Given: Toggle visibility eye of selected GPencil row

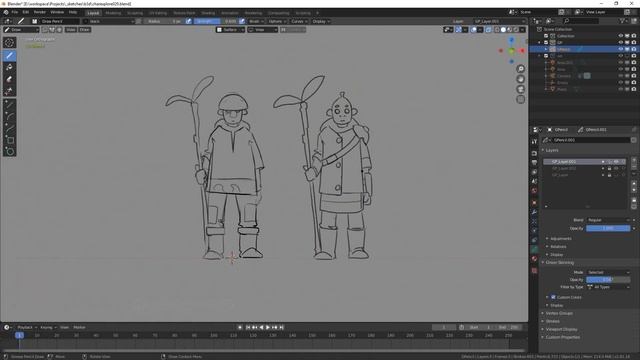Looking at the screenshot, I should (620, 49).
